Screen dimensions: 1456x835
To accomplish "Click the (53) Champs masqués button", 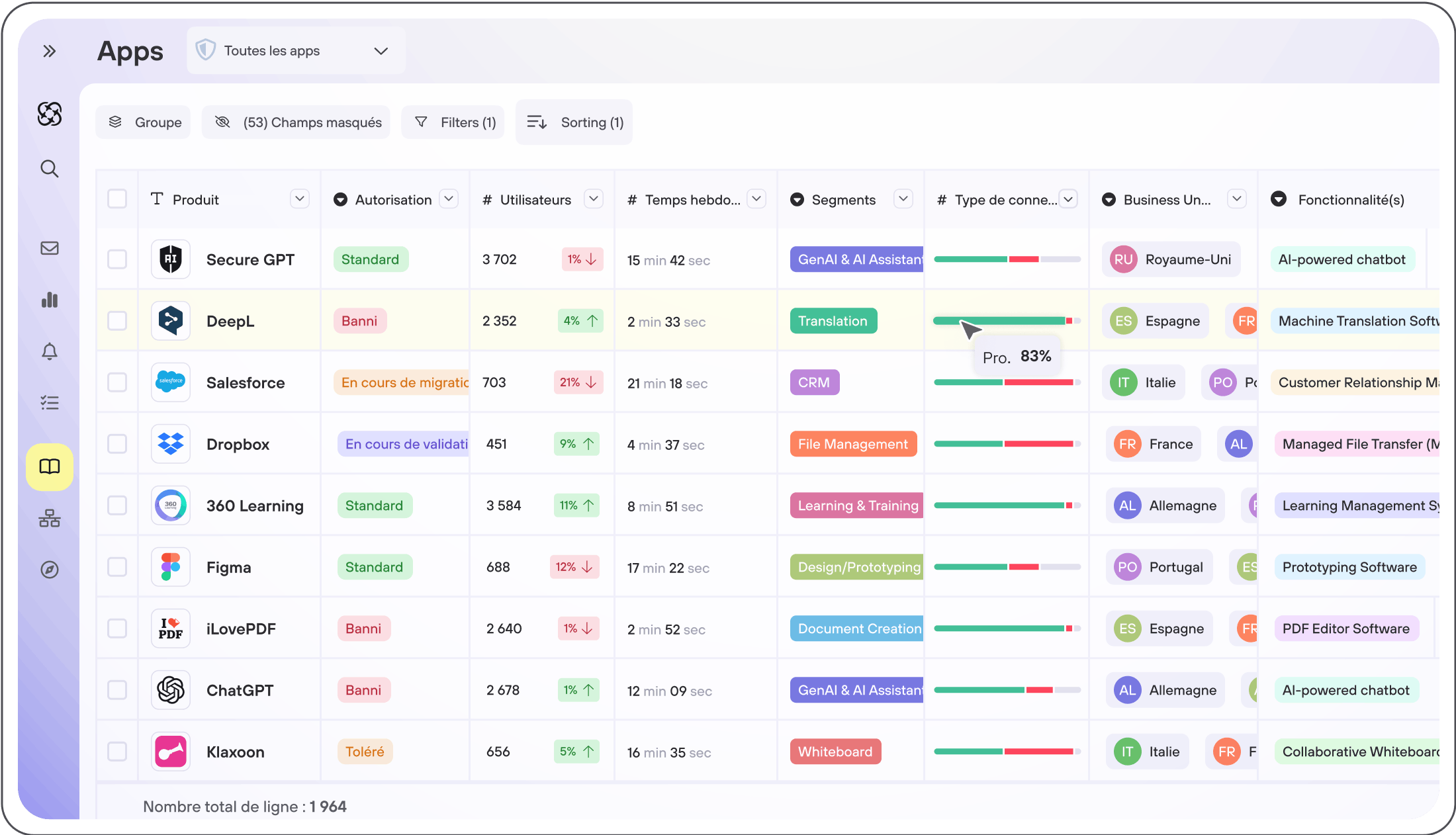I will pyautogui.click(x=296, y=122).
